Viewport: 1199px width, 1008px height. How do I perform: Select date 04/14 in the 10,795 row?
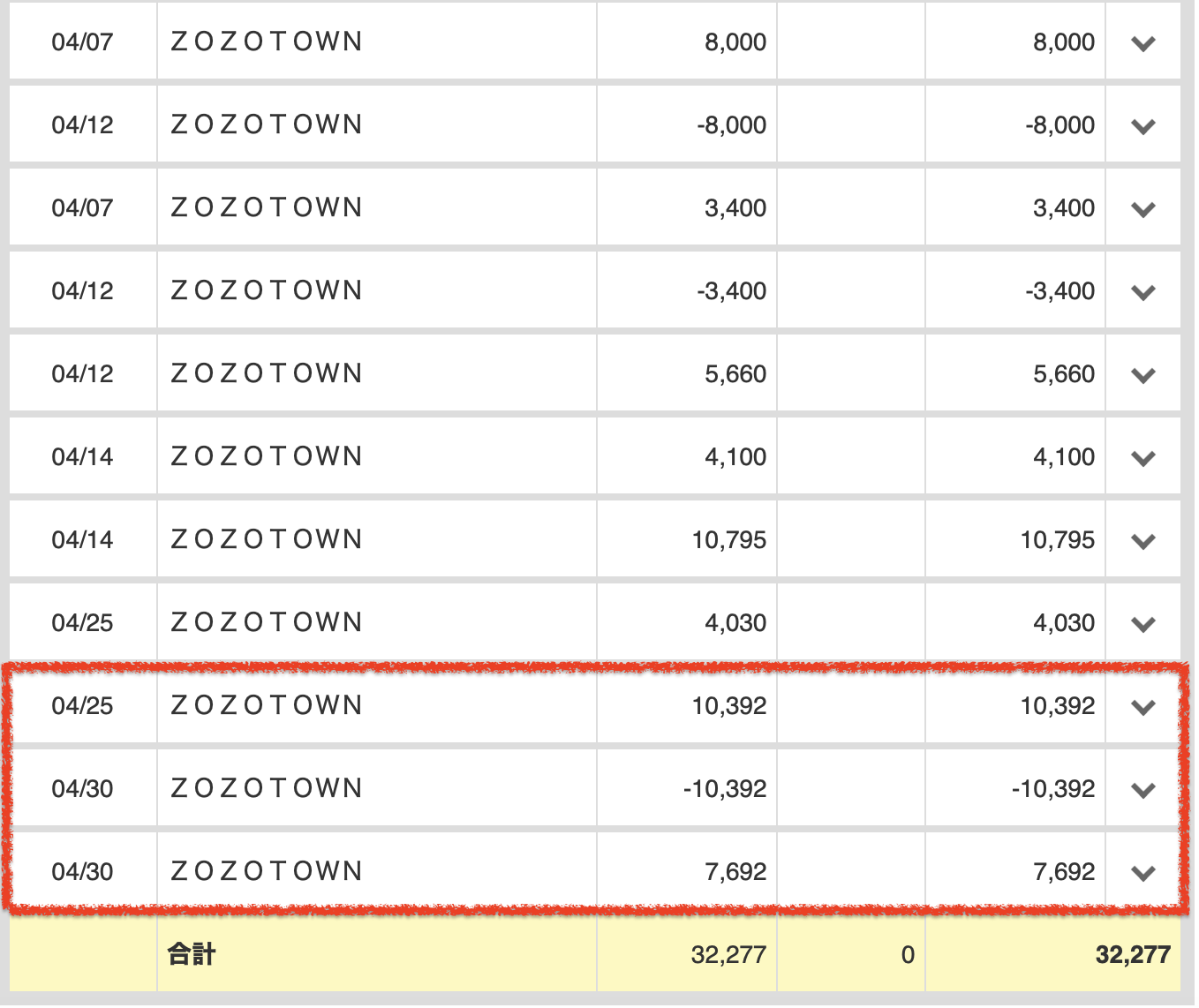82,540
